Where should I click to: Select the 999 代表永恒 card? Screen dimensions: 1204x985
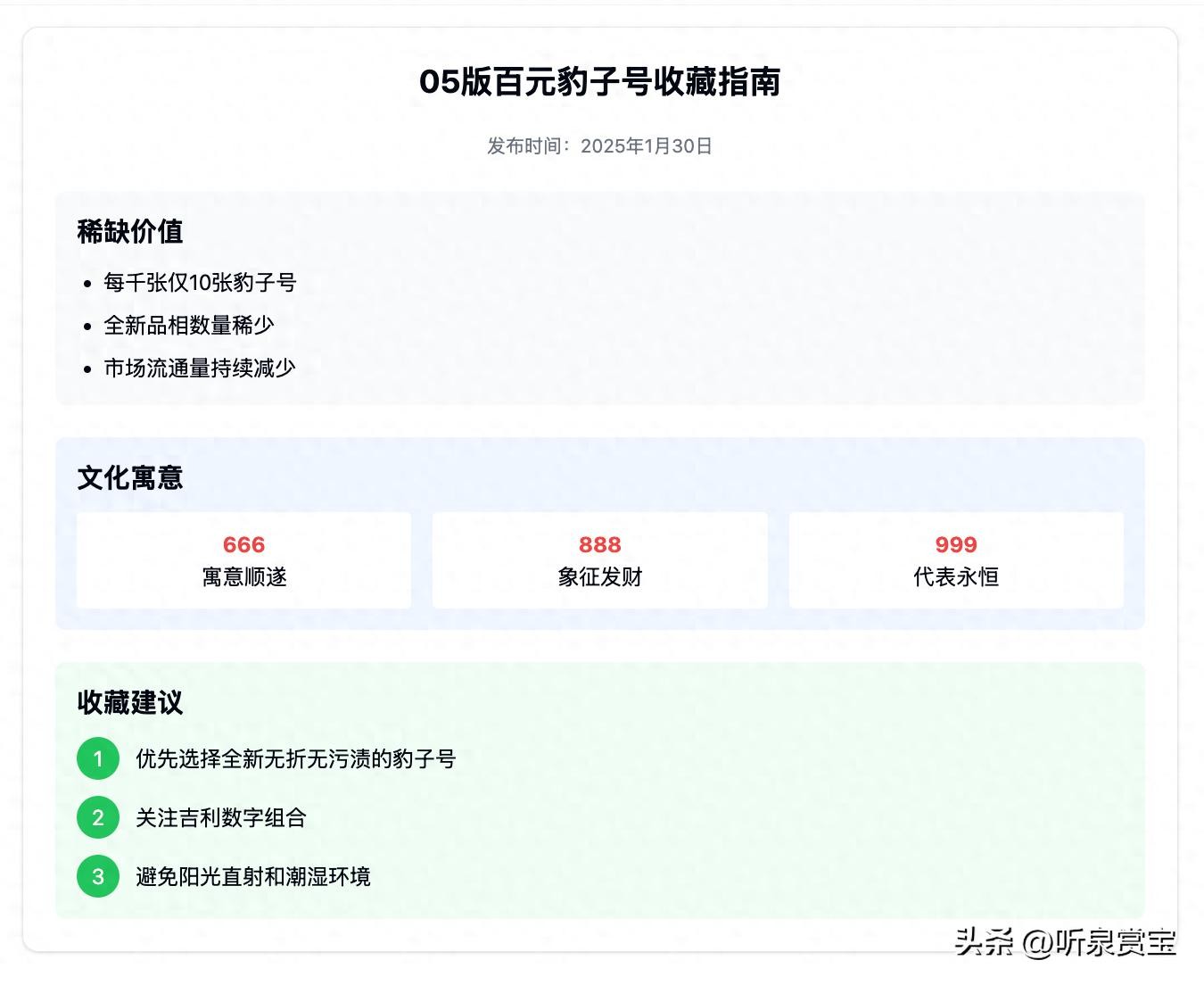click(955, 561)
